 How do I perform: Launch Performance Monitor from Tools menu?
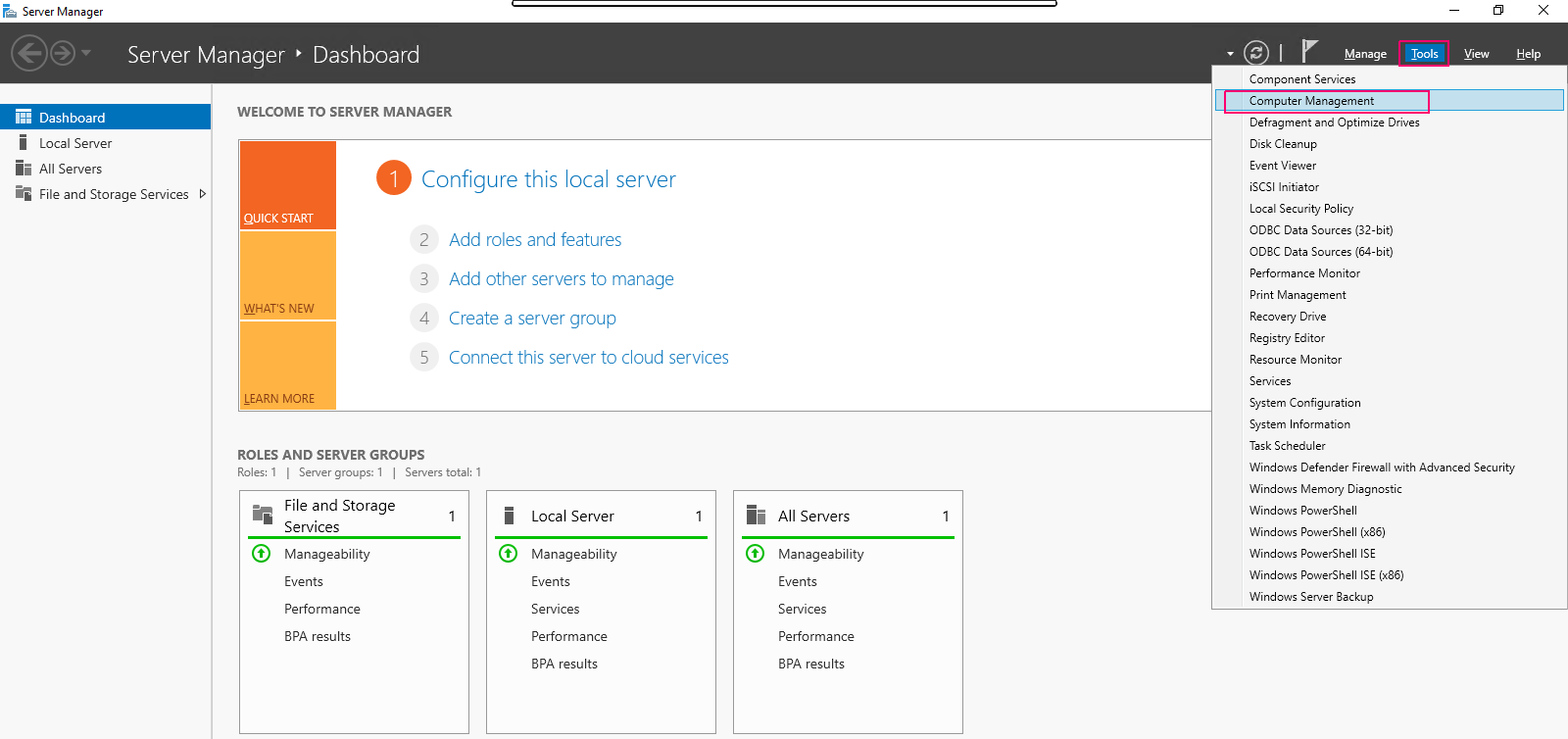[1389, 273]
